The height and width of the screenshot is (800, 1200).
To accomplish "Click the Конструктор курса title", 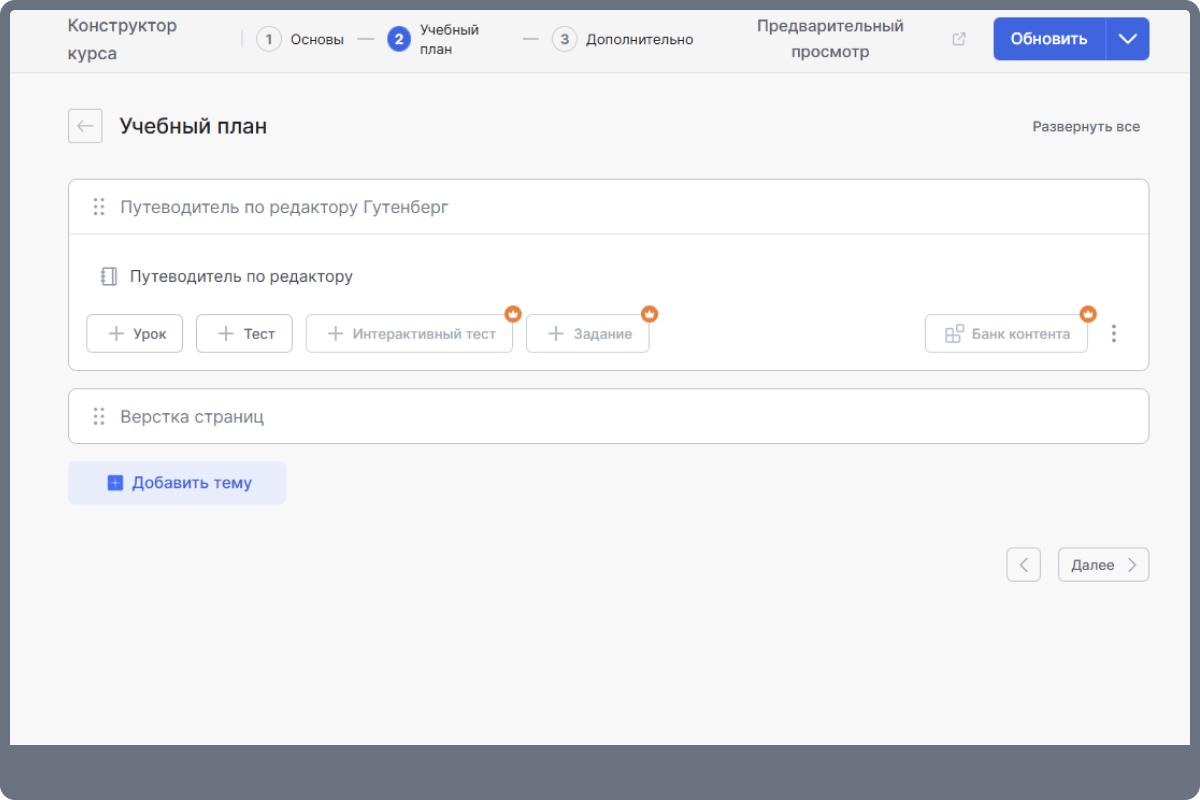I will tap(122, 39).
